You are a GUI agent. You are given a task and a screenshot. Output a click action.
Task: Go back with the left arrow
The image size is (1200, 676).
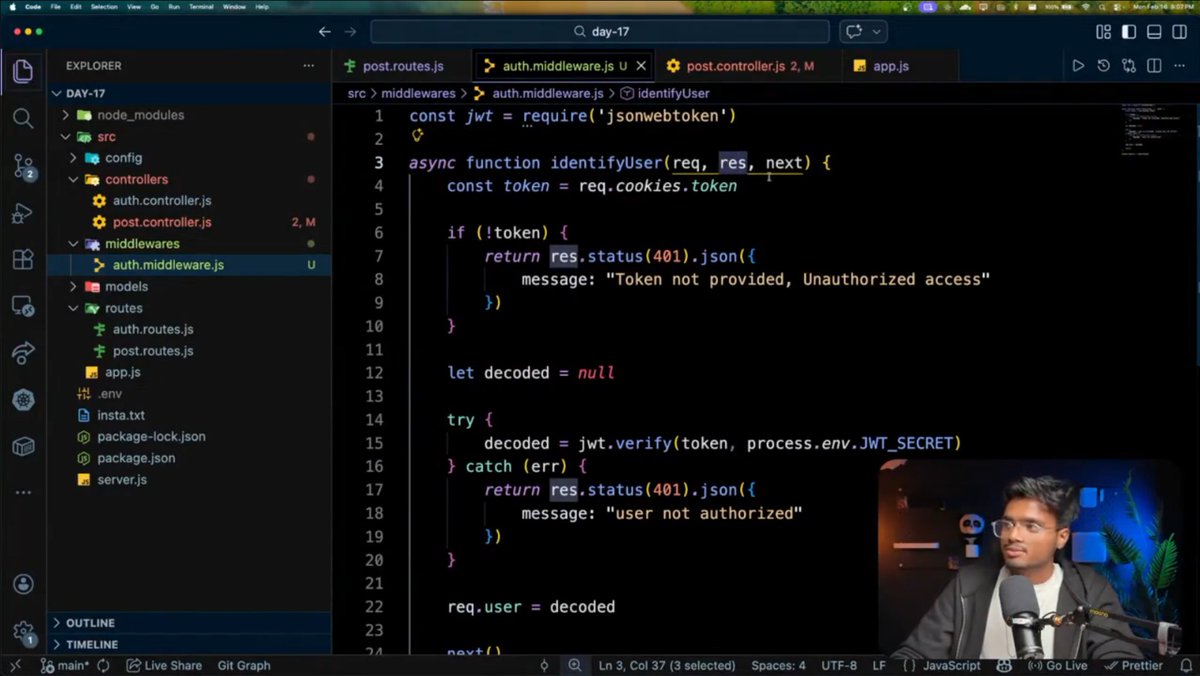click(324, 32)
